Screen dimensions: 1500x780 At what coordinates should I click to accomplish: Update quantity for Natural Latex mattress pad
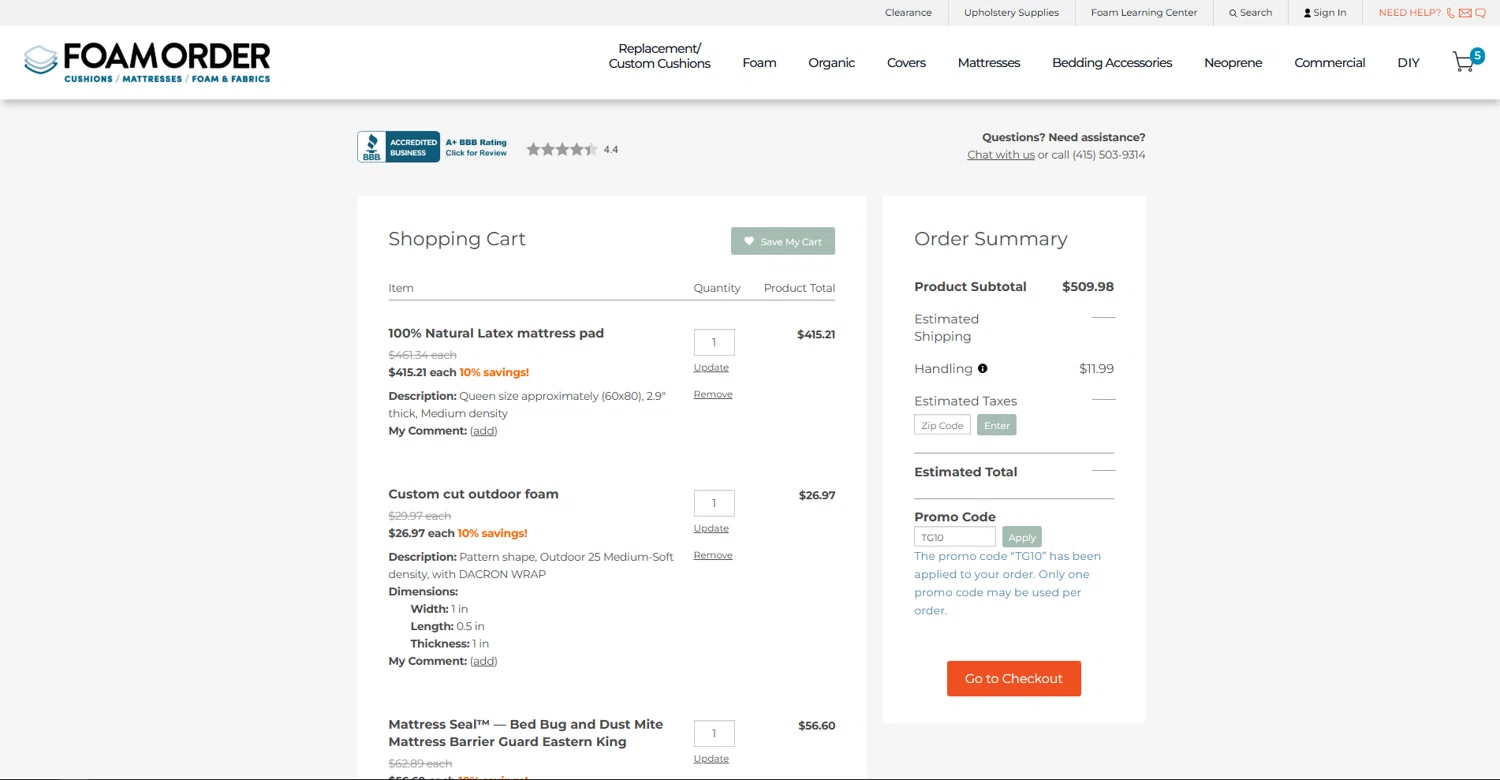tap(711, 368)
